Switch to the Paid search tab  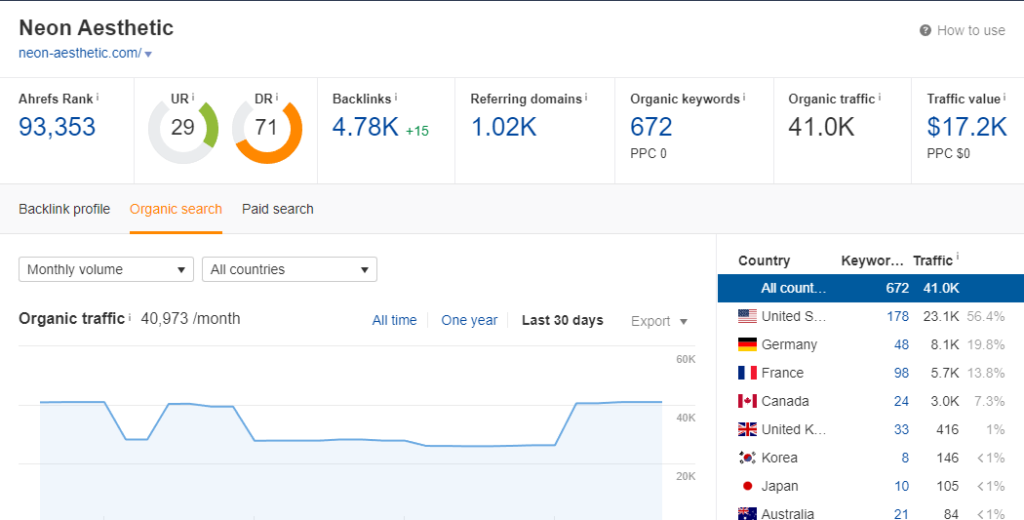click(278, 209)
